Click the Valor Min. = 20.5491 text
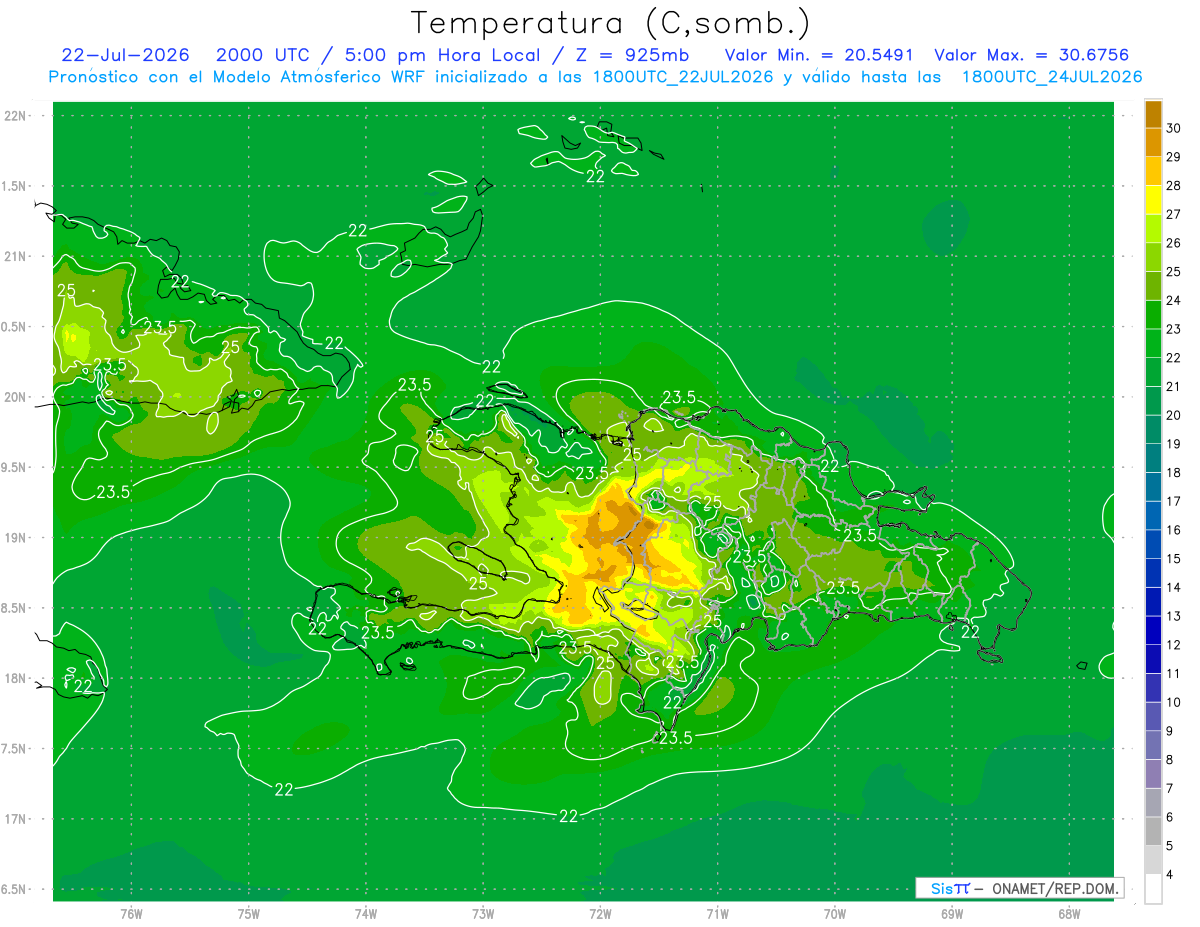Screen dimensions: 1200x927 [x=818, y=55]
